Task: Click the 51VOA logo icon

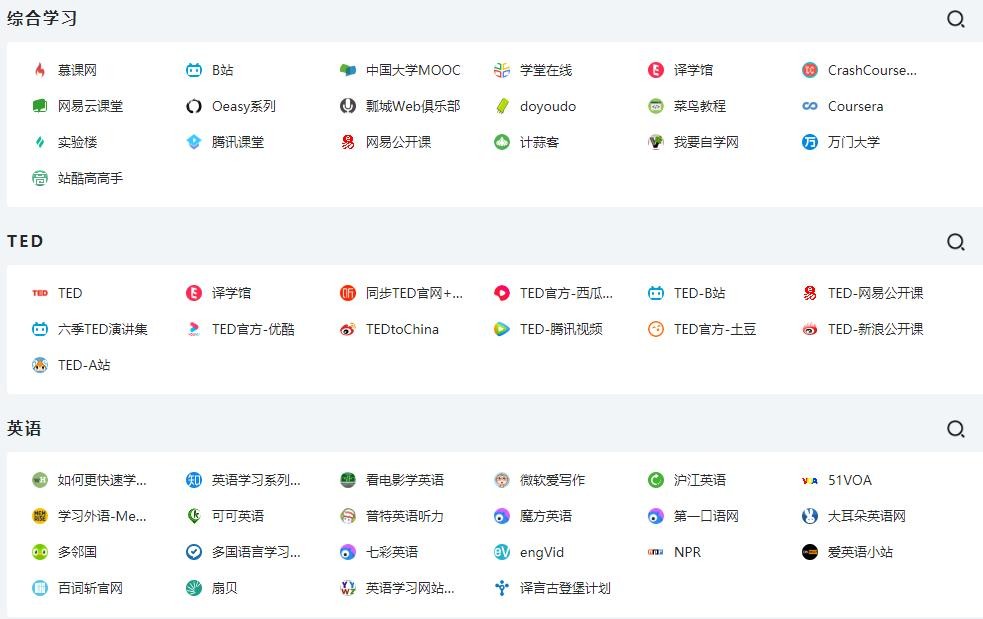Action: (810, 480)
